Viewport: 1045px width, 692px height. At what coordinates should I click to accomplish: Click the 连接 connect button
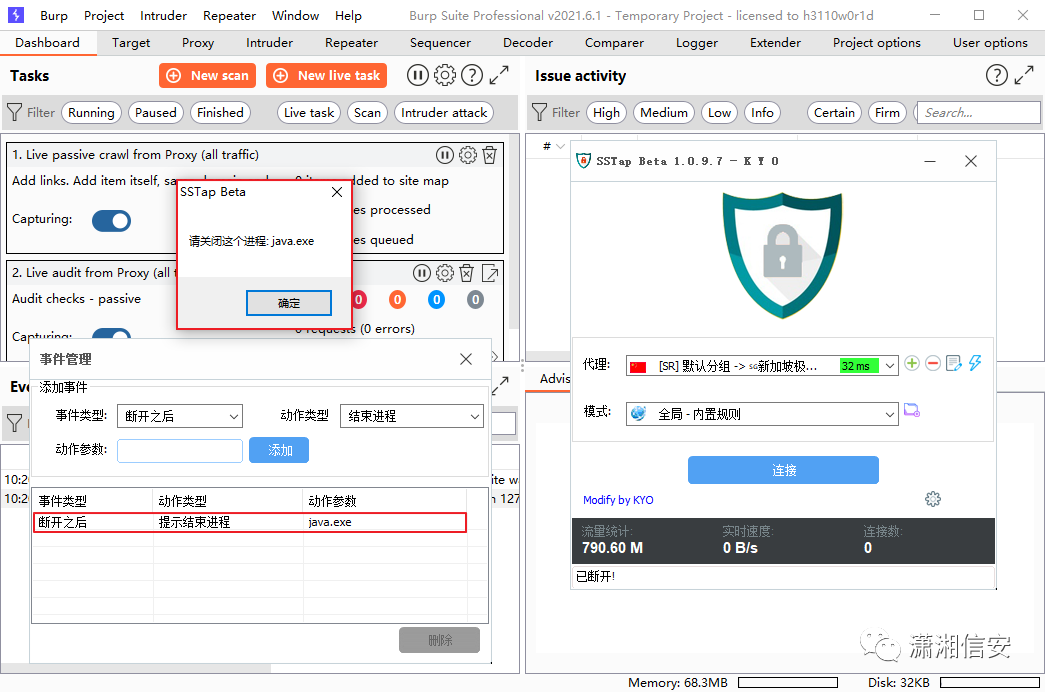(783, 470)
